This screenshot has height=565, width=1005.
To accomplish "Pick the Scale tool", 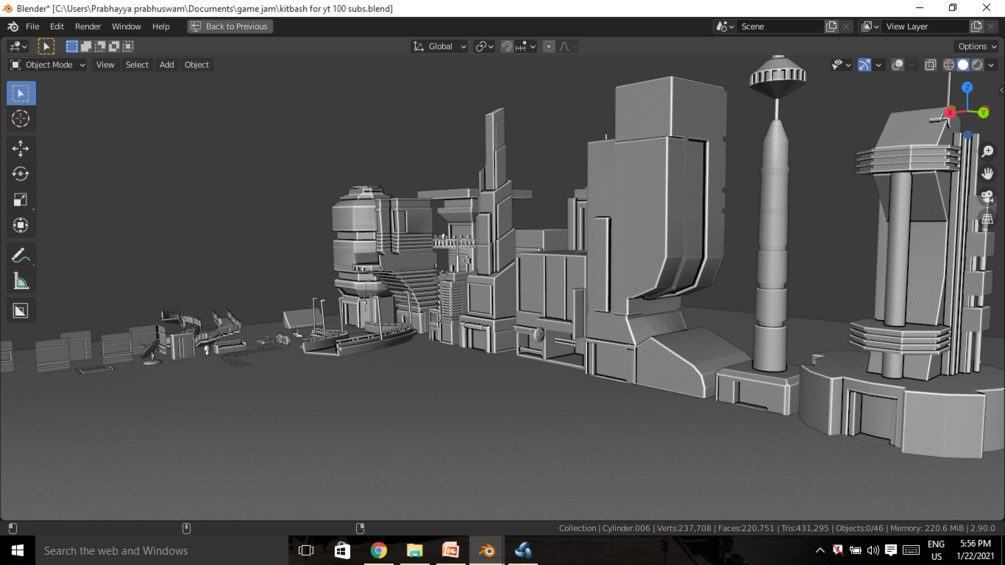I will point(20,200).
